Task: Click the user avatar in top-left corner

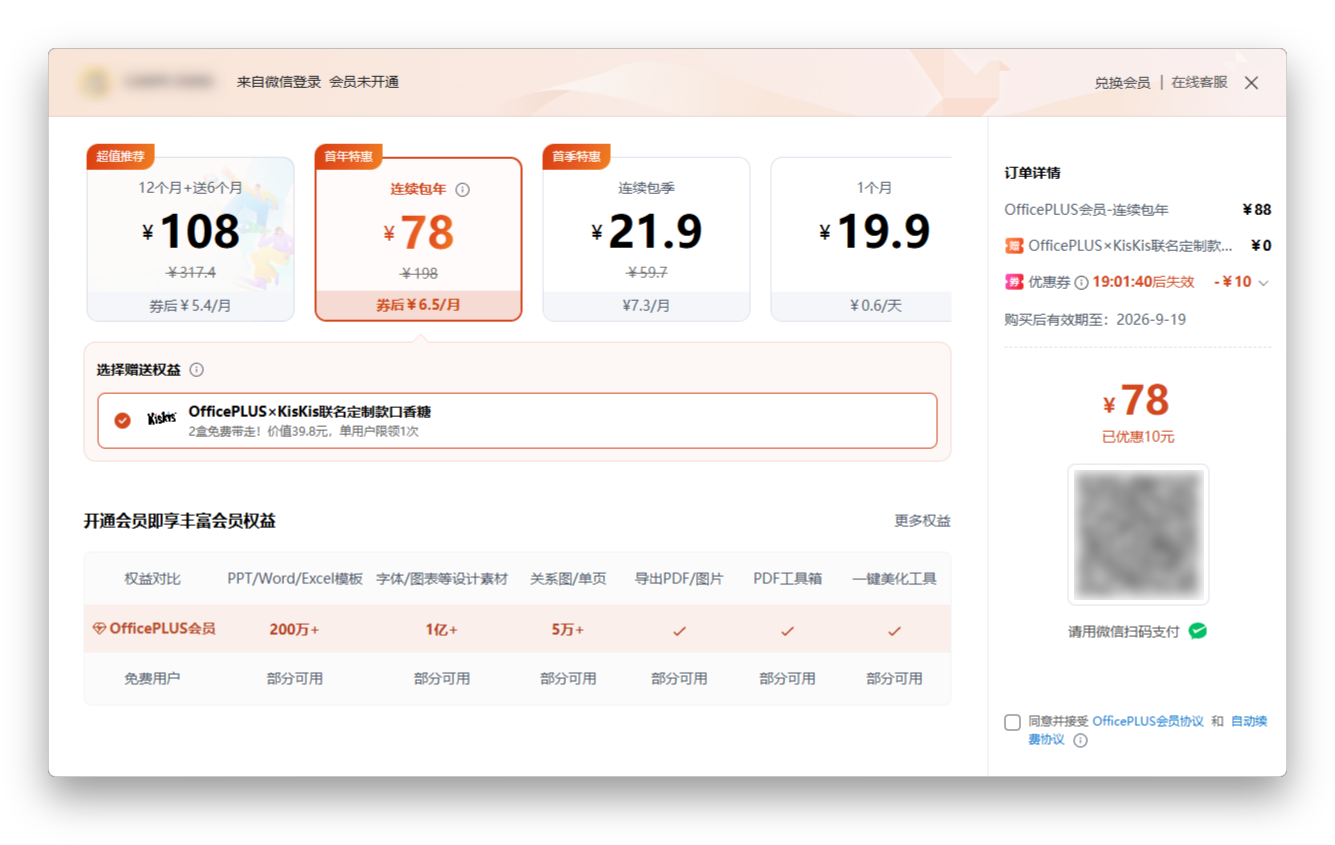Action: click(95, 81)
